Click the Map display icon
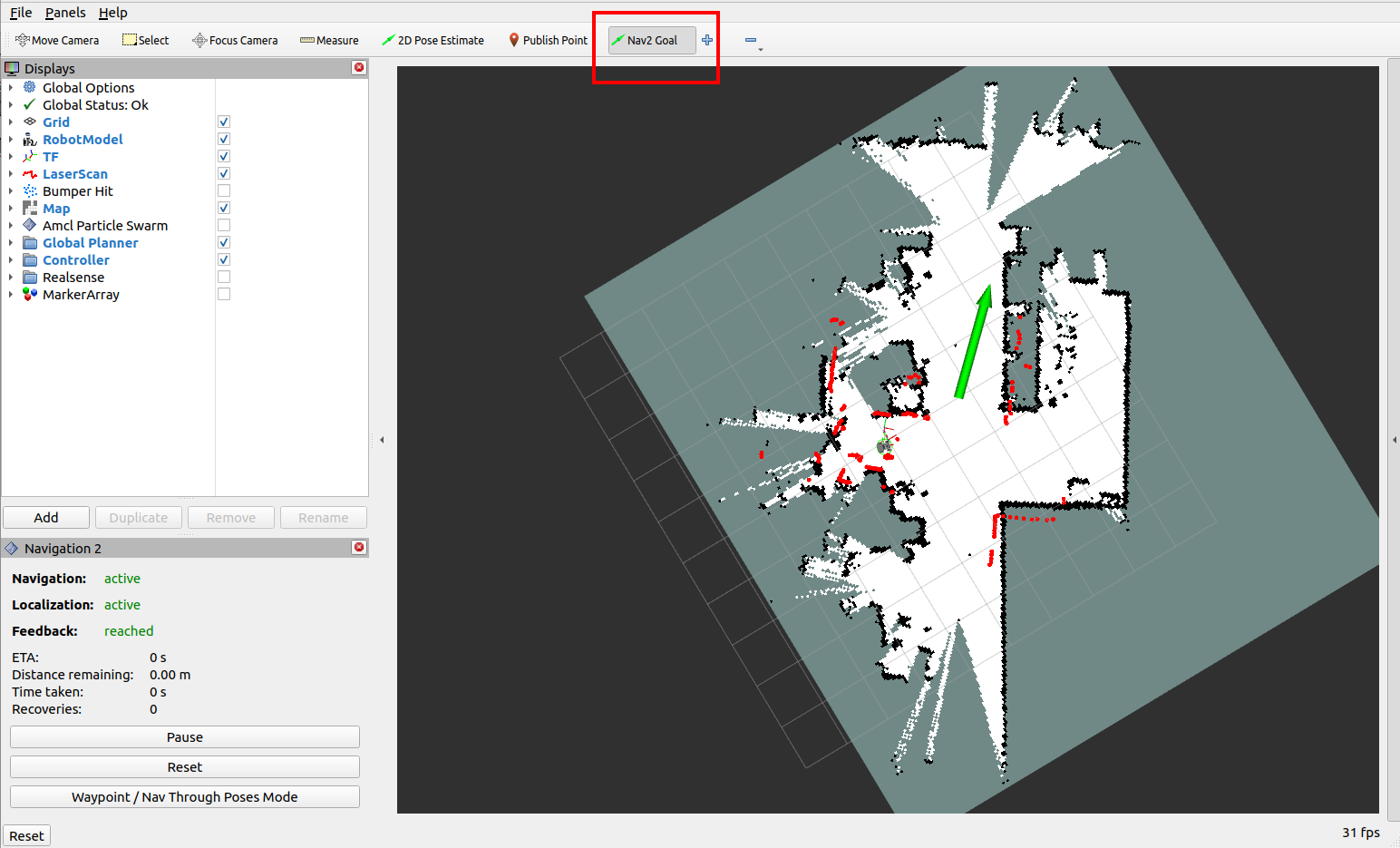This screenshot has height=848, width=1400. [x=30, y=209]
